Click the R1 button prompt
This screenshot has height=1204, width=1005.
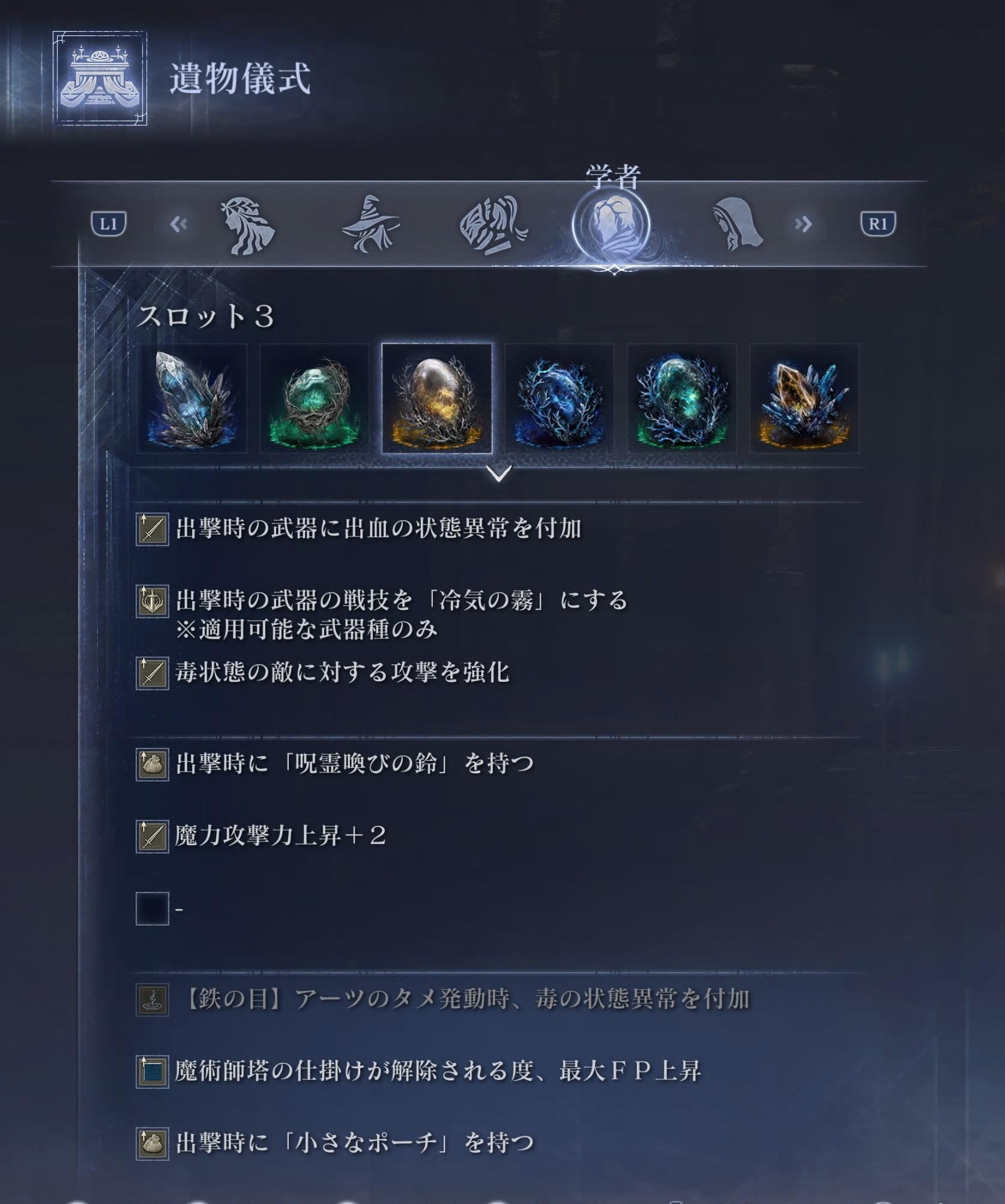pyautogui.click(x=878, y=224)
